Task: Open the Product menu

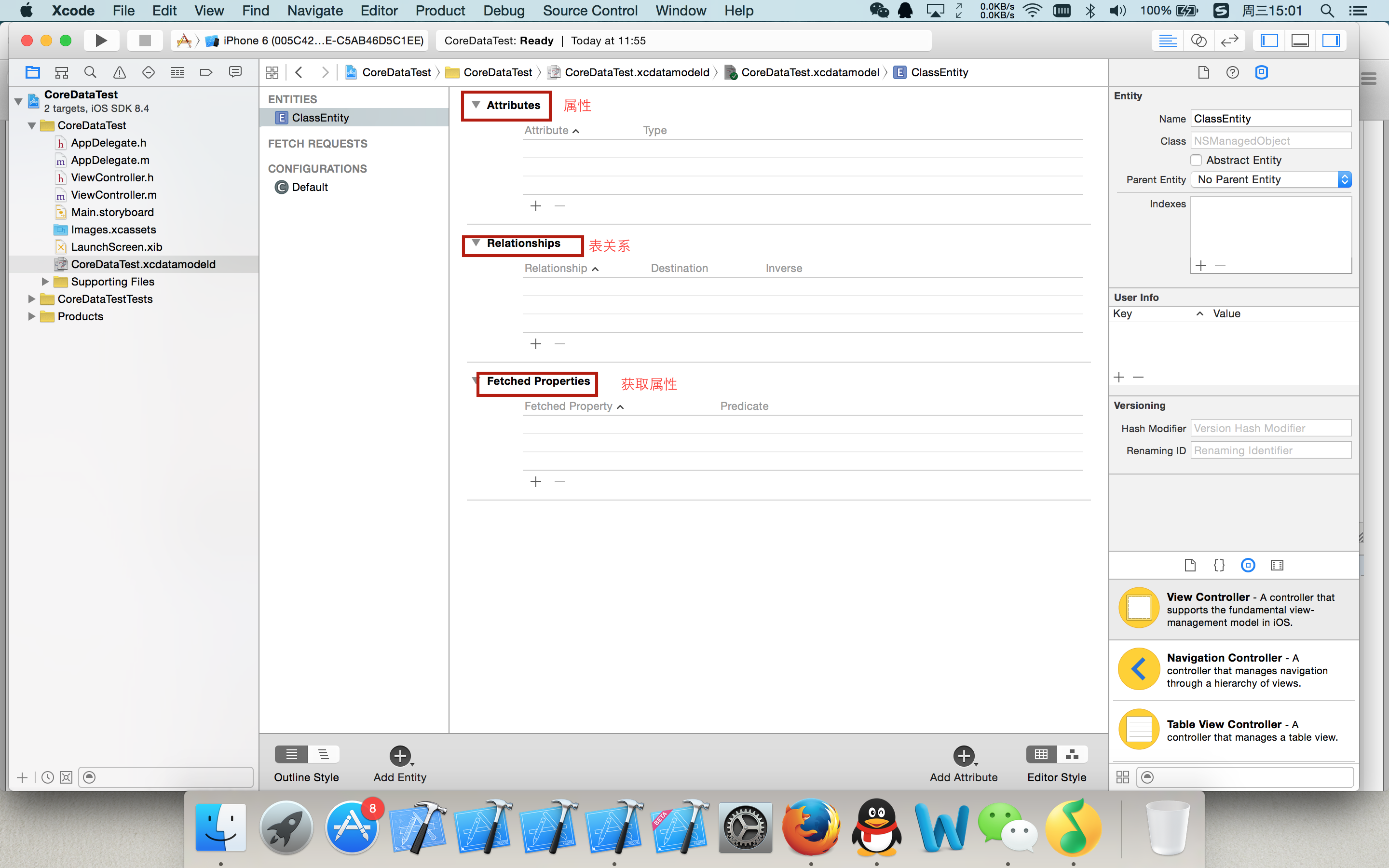Action: pos(440,10)
